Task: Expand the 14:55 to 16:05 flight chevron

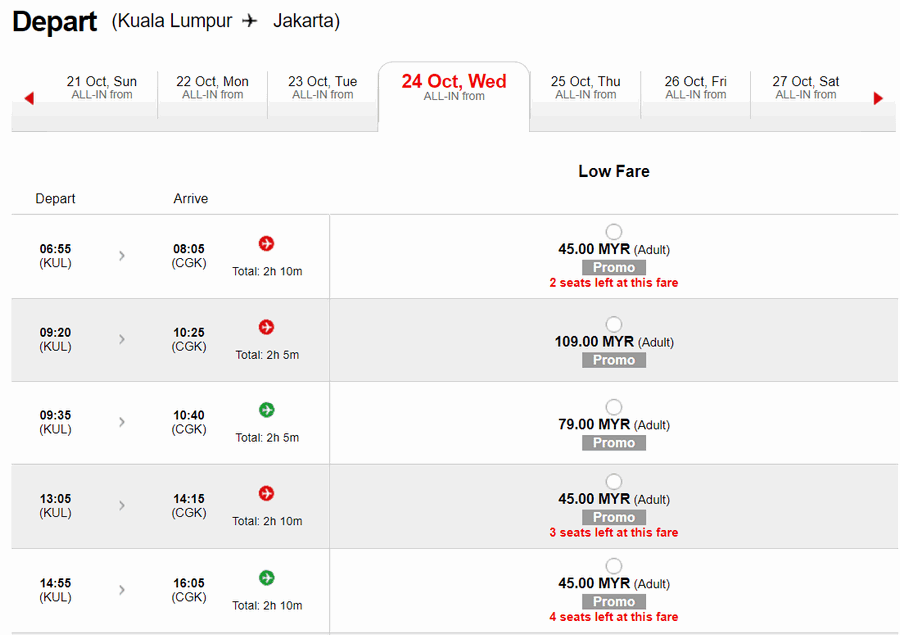Action: [x=122, y=590]
